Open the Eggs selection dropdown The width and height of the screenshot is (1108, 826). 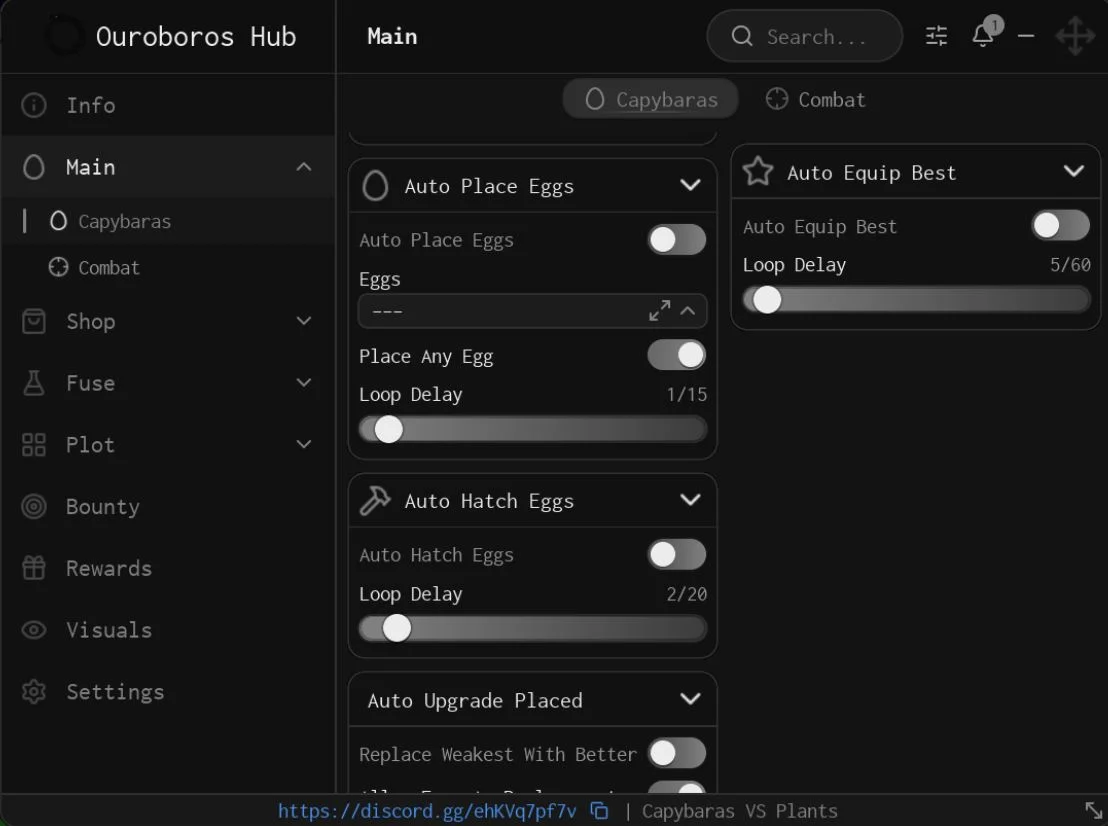pos(533,311)
